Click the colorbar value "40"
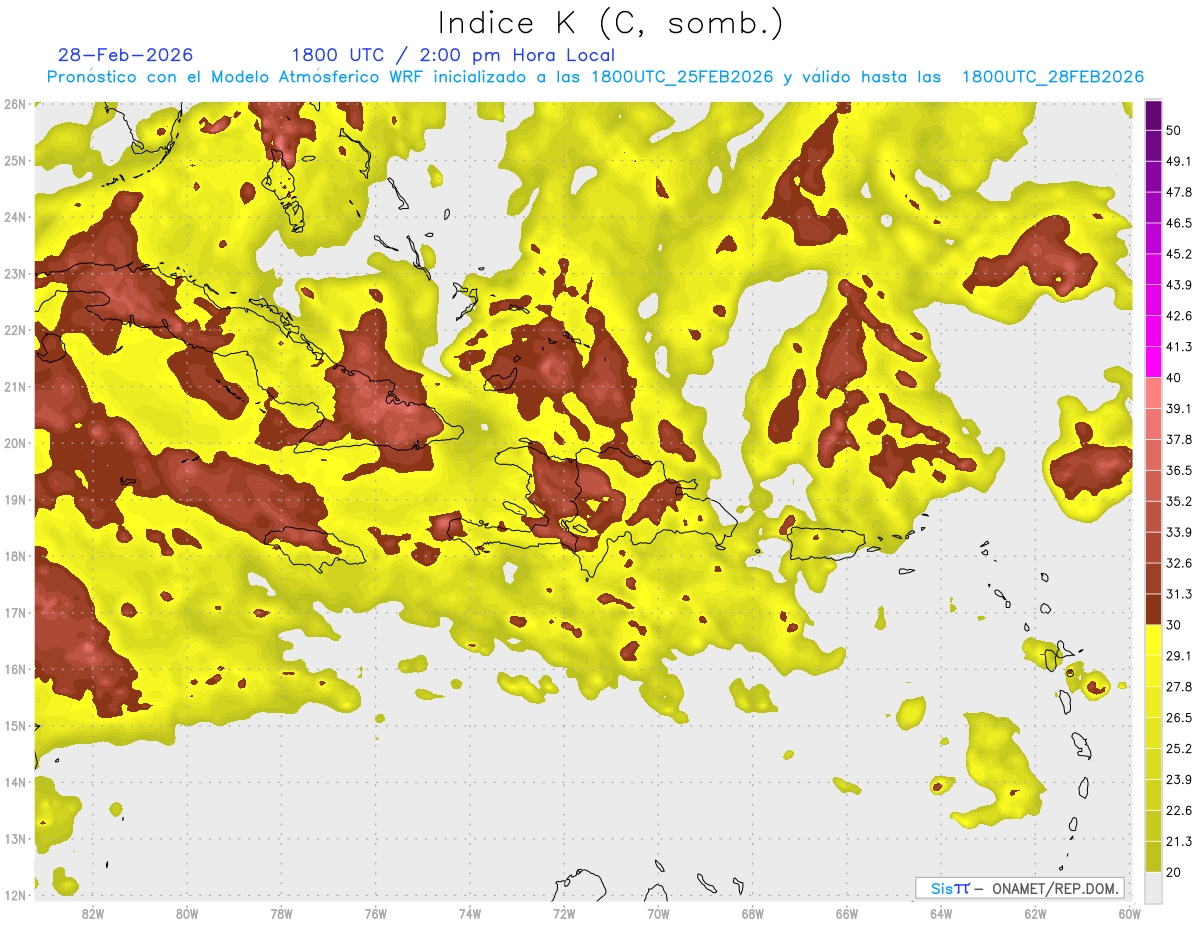 coord(1174,377)
